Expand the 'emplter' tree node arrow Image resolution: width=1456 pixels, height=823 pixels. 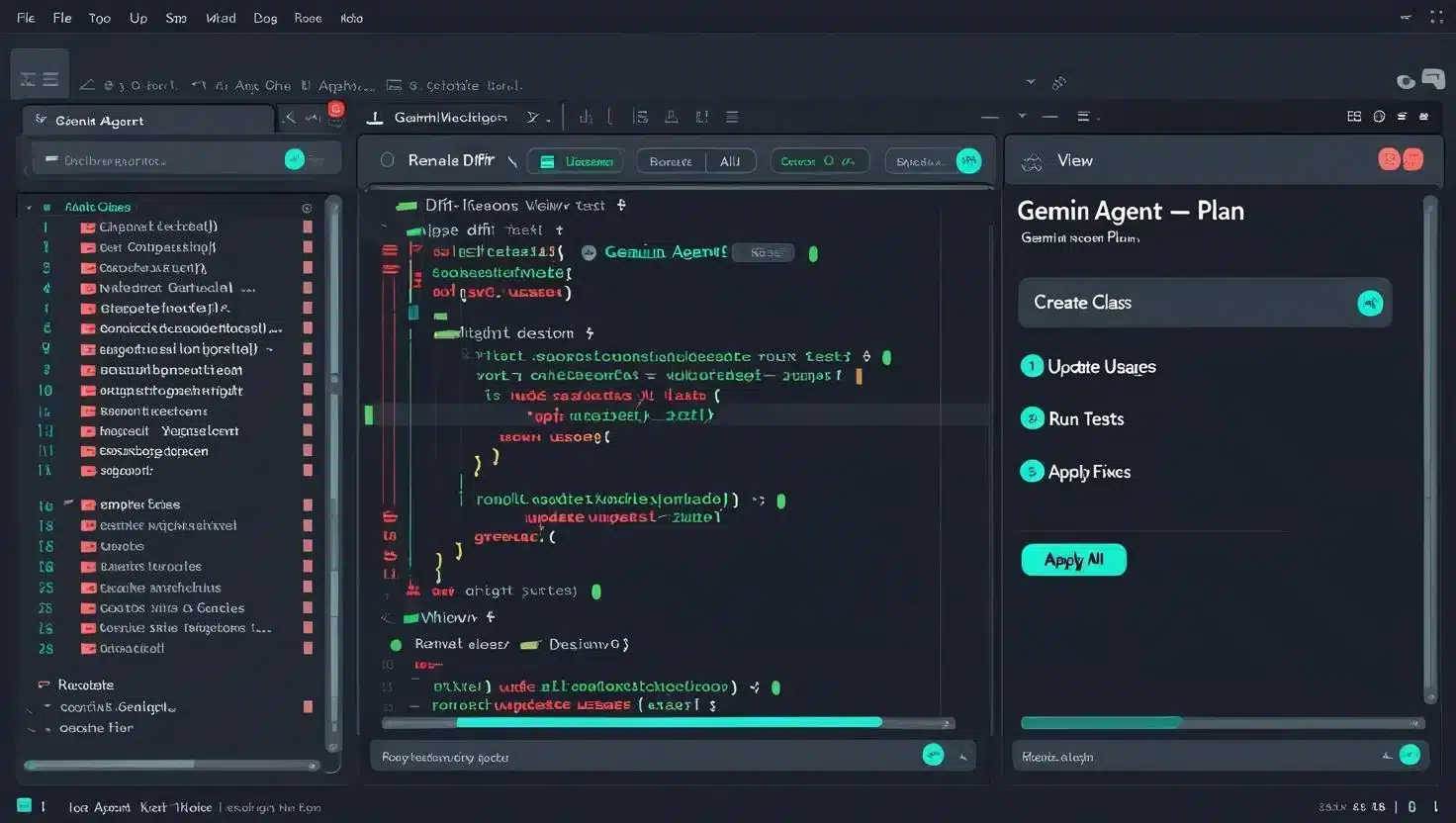click(x=68, y=503)
